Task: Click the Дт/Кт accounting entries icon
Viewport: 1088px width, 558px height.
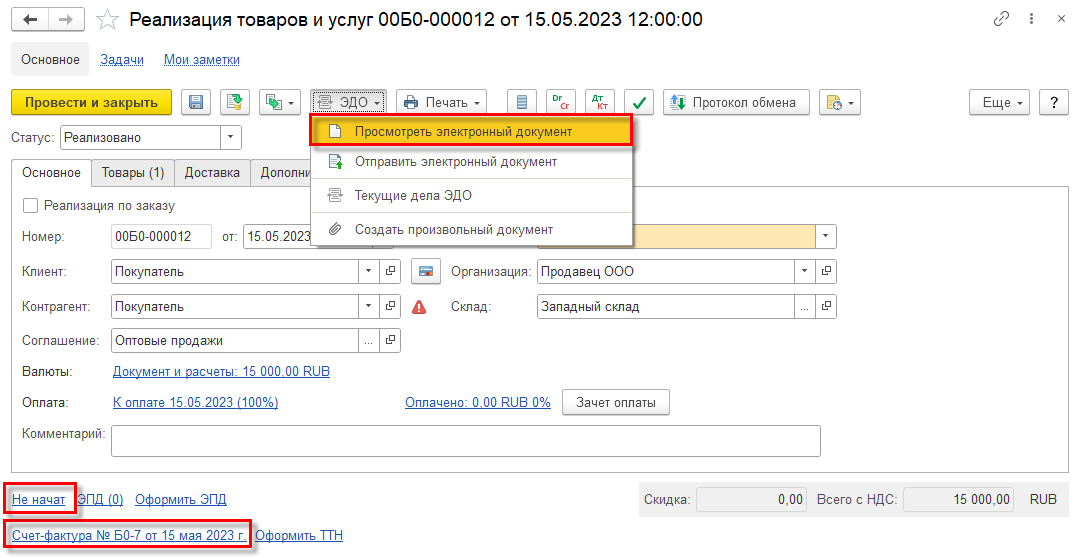Action: click(x=600, y=102)
